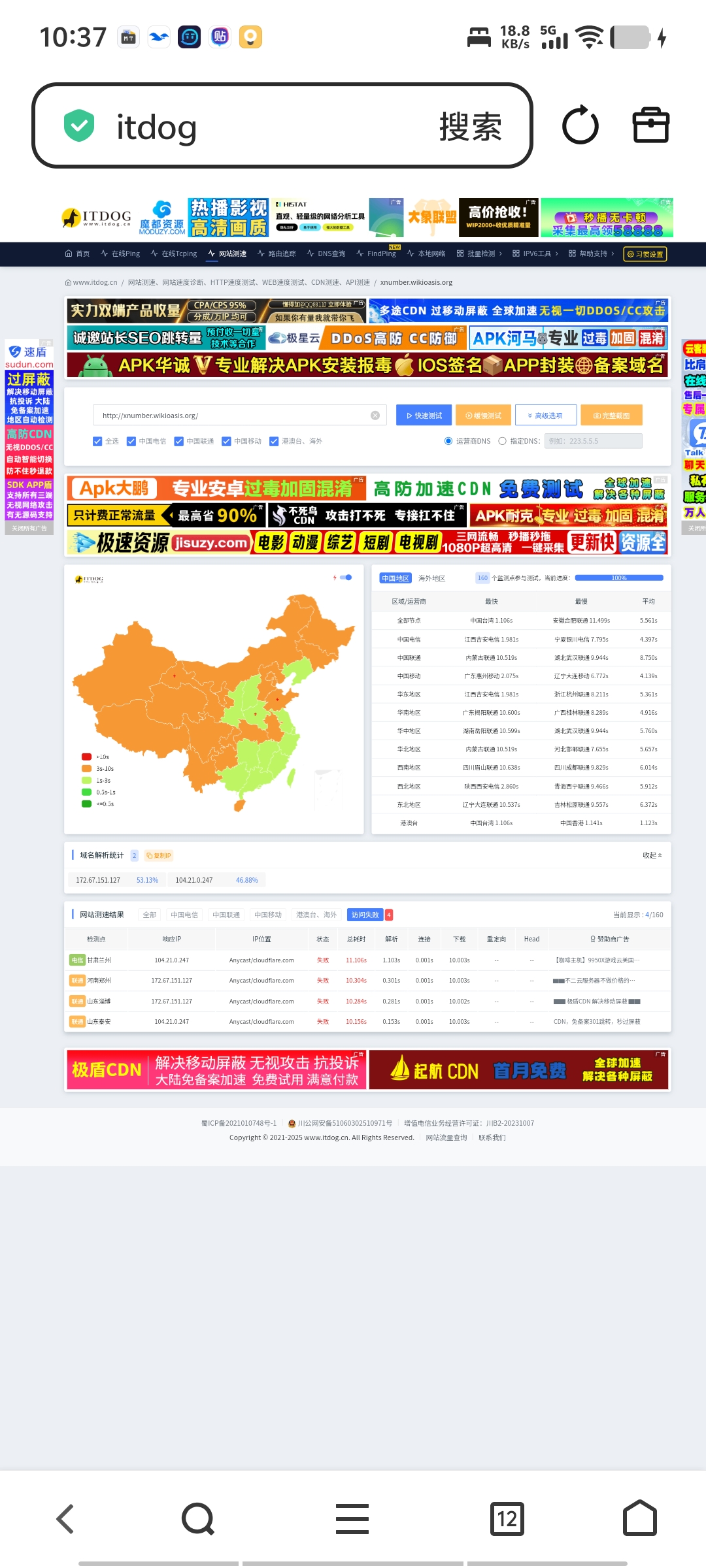The image size is (706, 1568).
Task: Clear the URL test input field
Action: (375, 416)
